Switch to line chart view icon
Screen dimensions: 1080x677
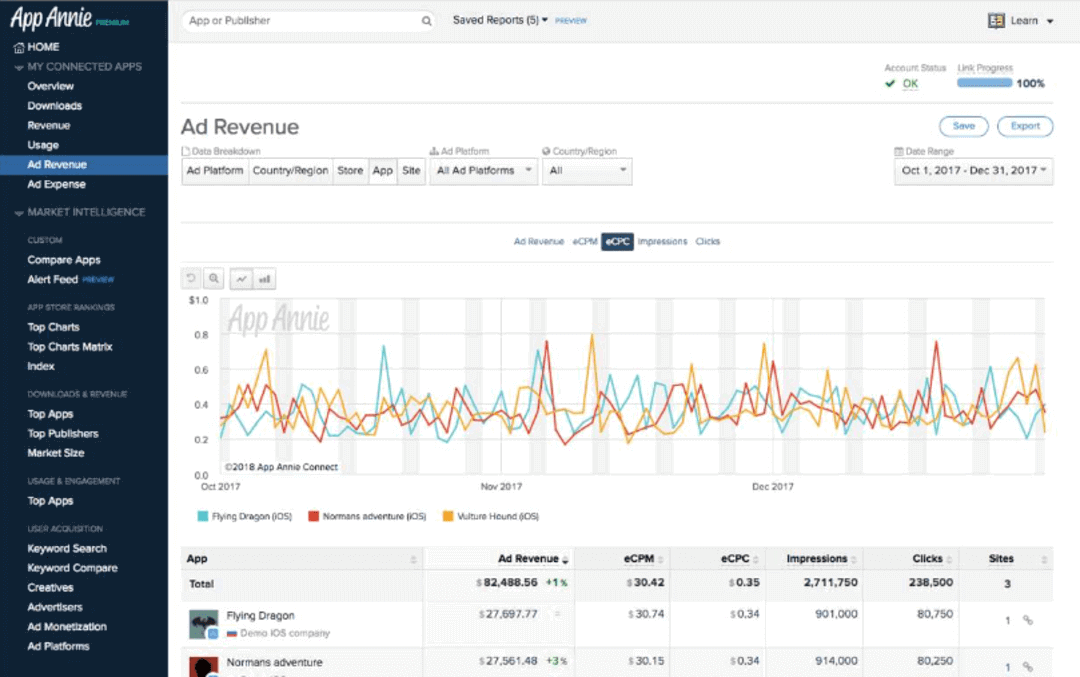click(241, 279)
